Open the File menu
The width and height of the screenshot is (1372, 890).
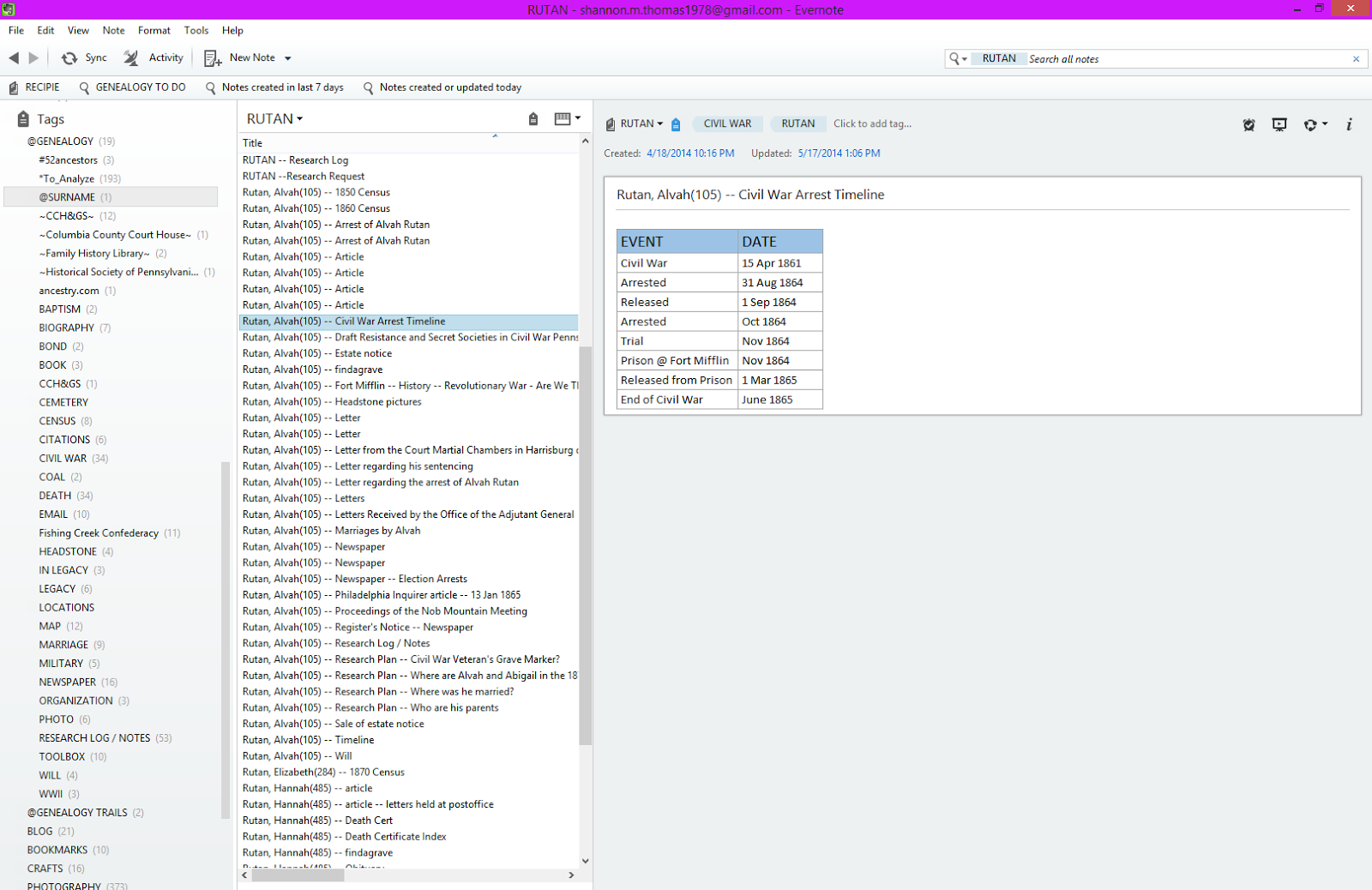[16, 30]
